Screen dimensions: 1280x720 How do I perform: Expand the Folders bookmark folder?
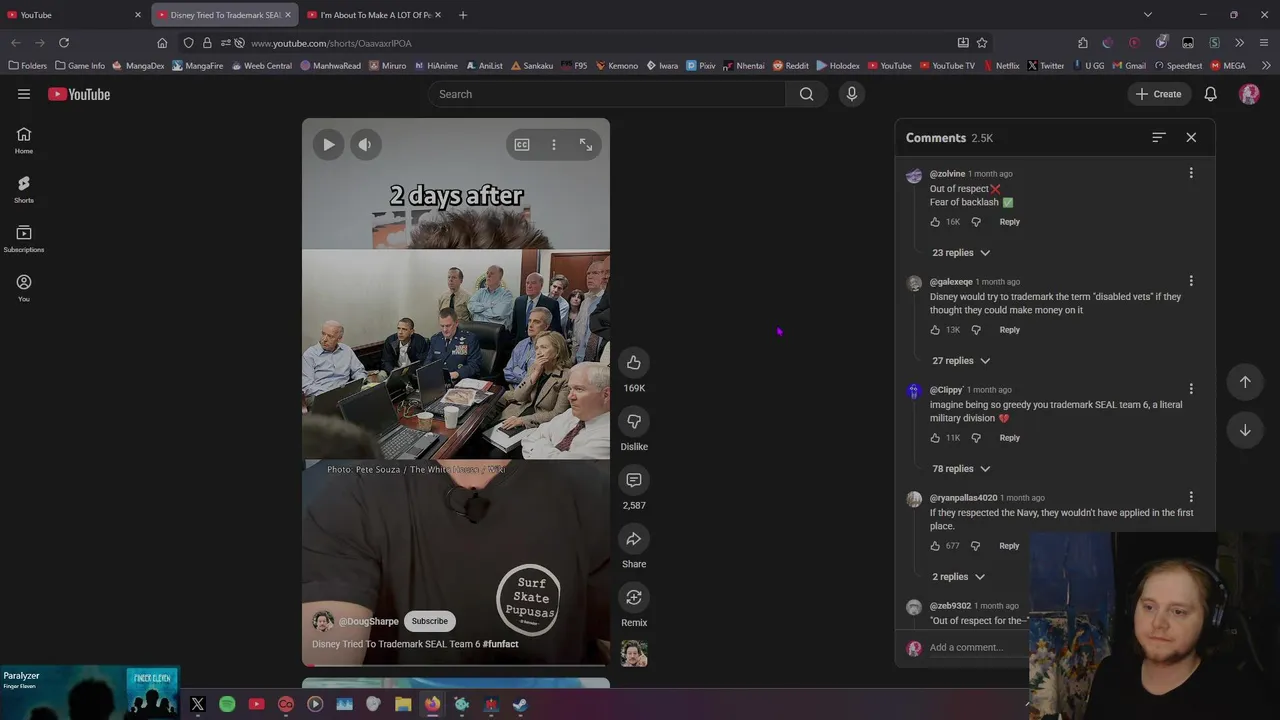coord(28,66)
